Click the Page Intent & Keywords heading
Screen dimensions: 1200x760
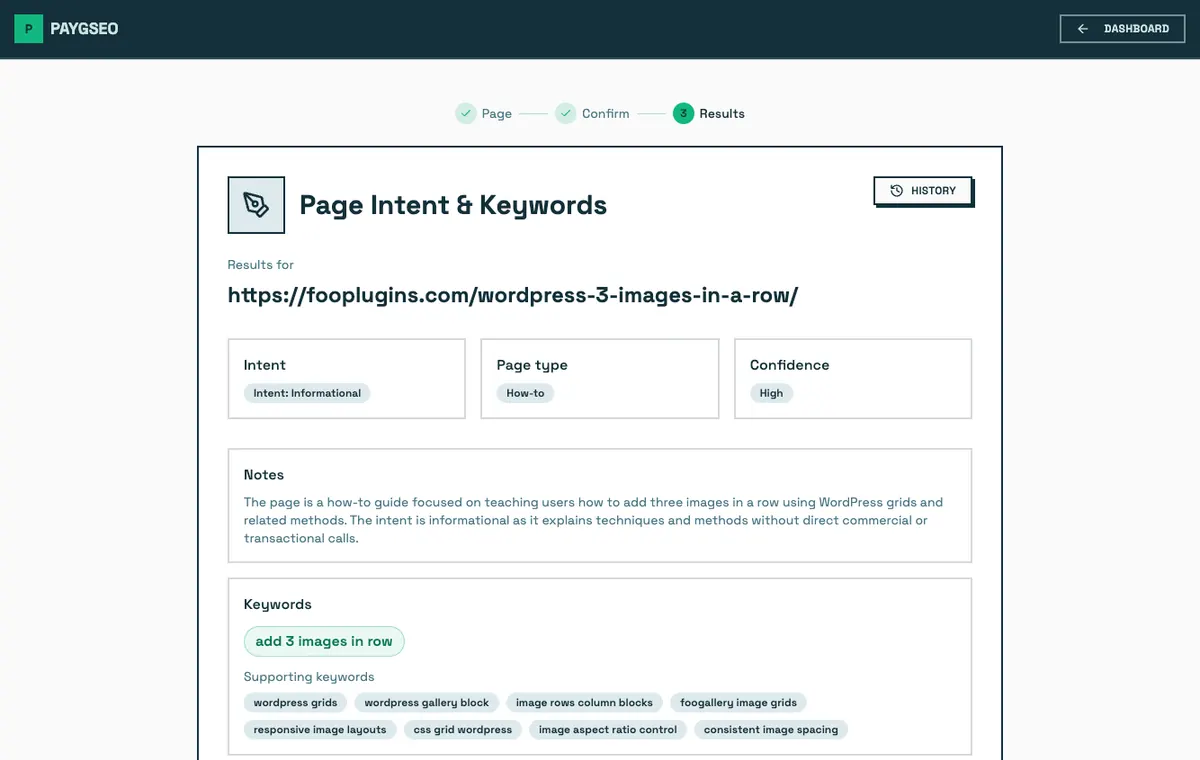coord(453,205)
